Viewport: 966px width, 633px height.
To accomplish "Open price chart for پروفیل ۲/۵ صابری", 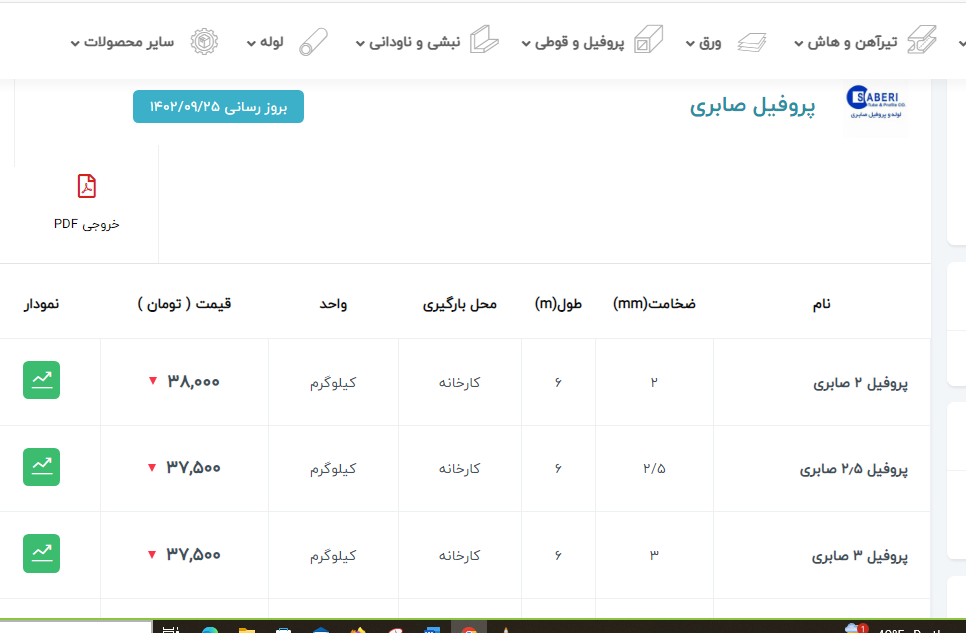I will coord(41,467).
